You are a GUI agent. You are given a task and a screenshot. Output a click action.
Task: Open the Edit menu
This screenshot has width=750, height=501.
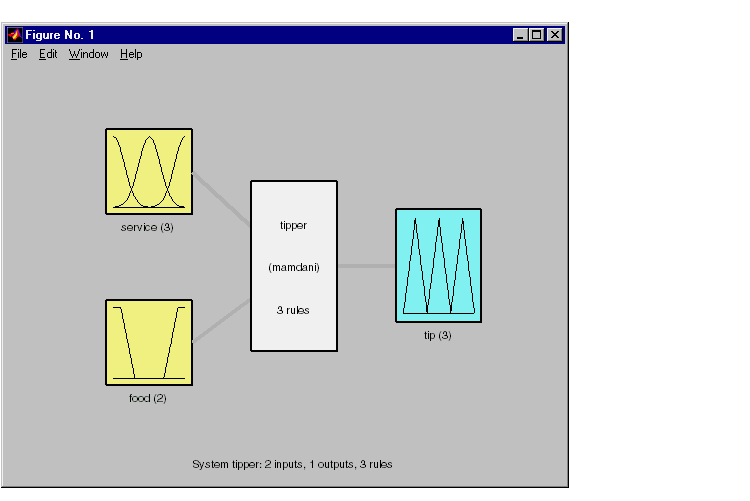coord(48,54)
